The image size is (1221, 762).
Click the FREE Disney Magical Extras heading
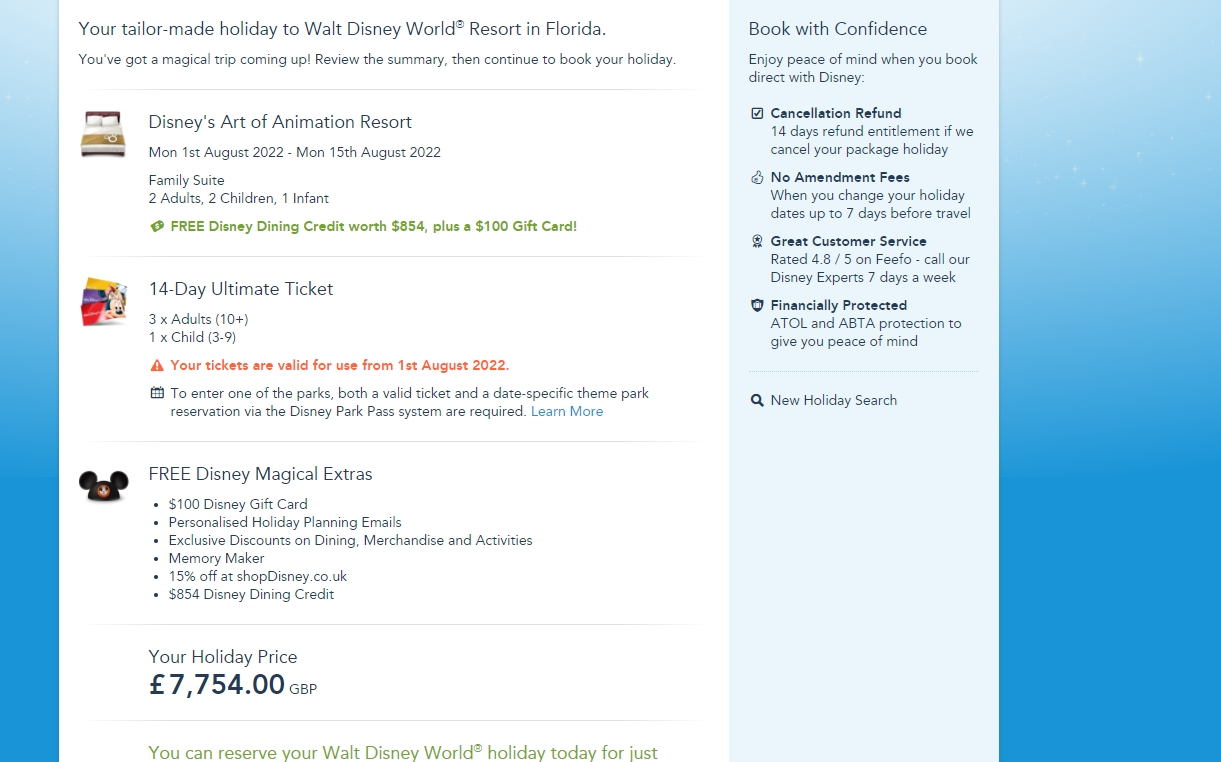[260, 474]
